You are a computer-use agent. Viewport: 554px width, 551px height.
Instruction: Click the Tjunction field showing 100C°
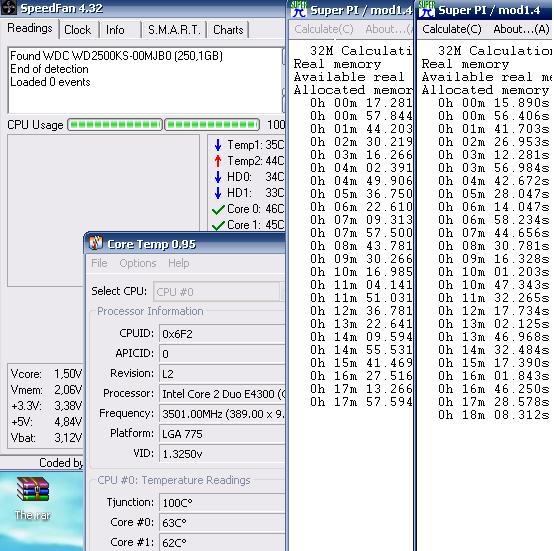coord(222,503)
